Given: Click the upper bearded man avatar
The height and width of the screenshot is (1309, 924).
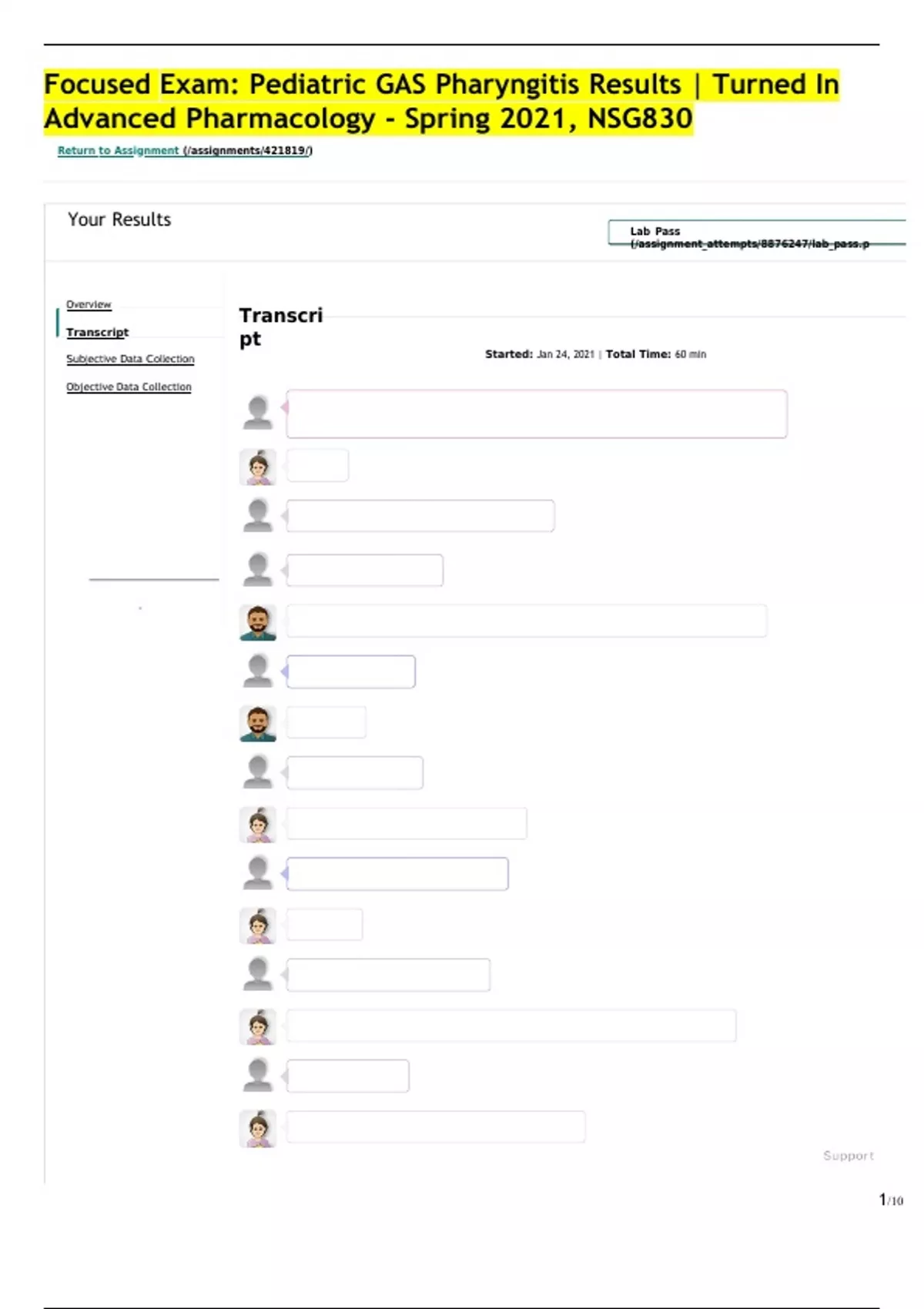Looking at the screenshot, I should click(258, 621).
